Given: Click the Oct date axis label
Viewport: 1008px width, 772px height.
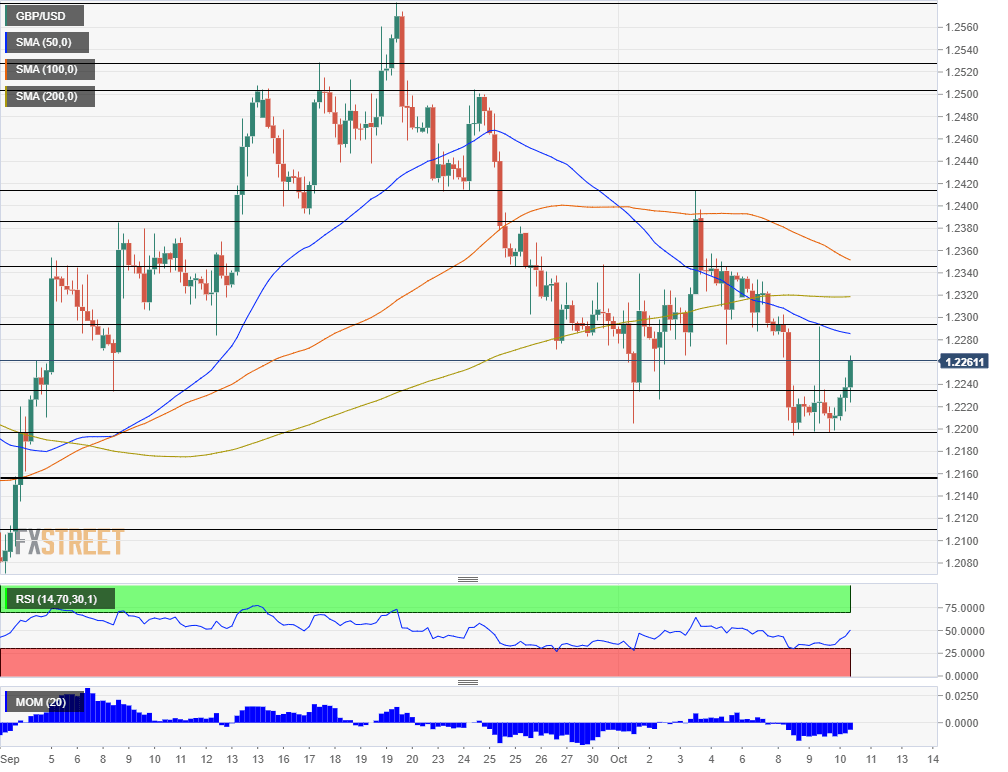Looking at the screenshot, I should click(618, 759).
